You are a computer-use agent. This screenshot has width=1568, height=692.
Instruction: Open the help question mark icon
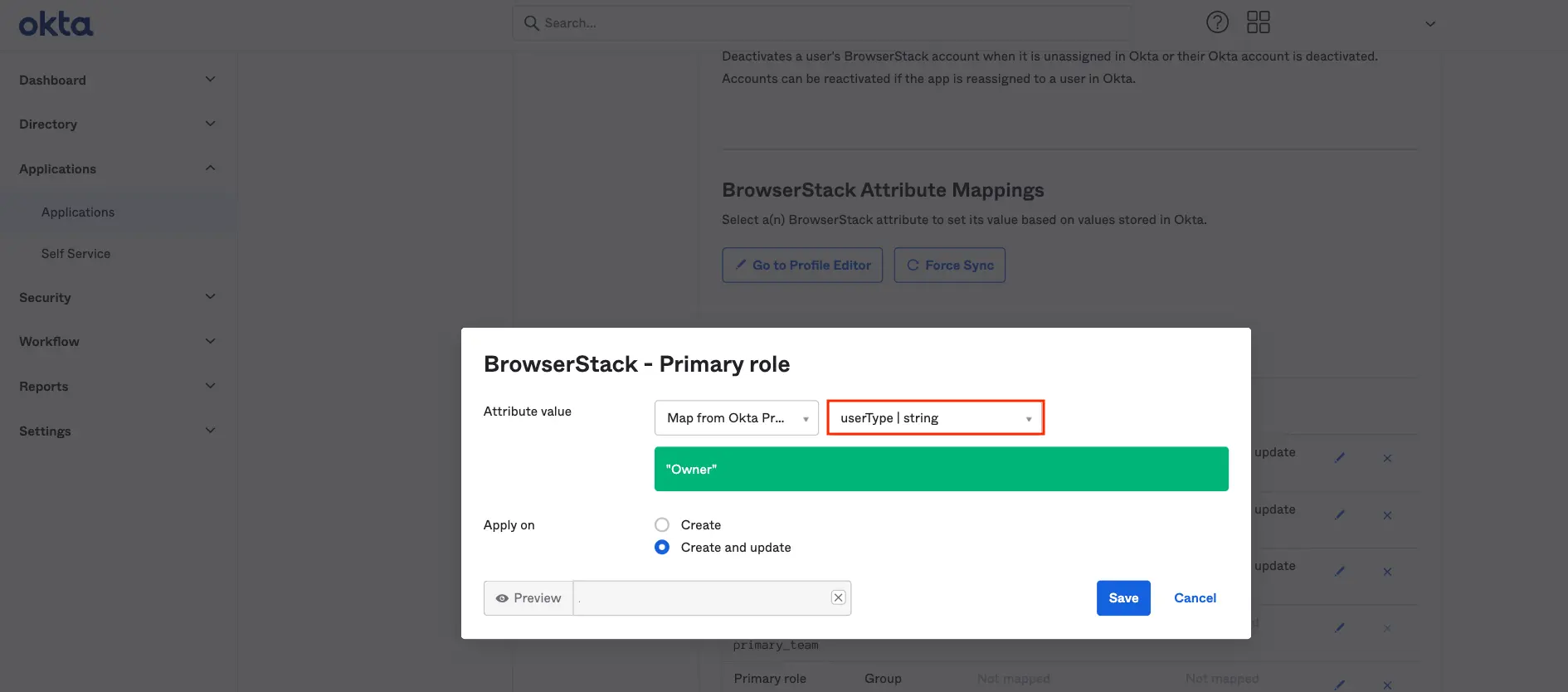click(x=1217, y=22)
